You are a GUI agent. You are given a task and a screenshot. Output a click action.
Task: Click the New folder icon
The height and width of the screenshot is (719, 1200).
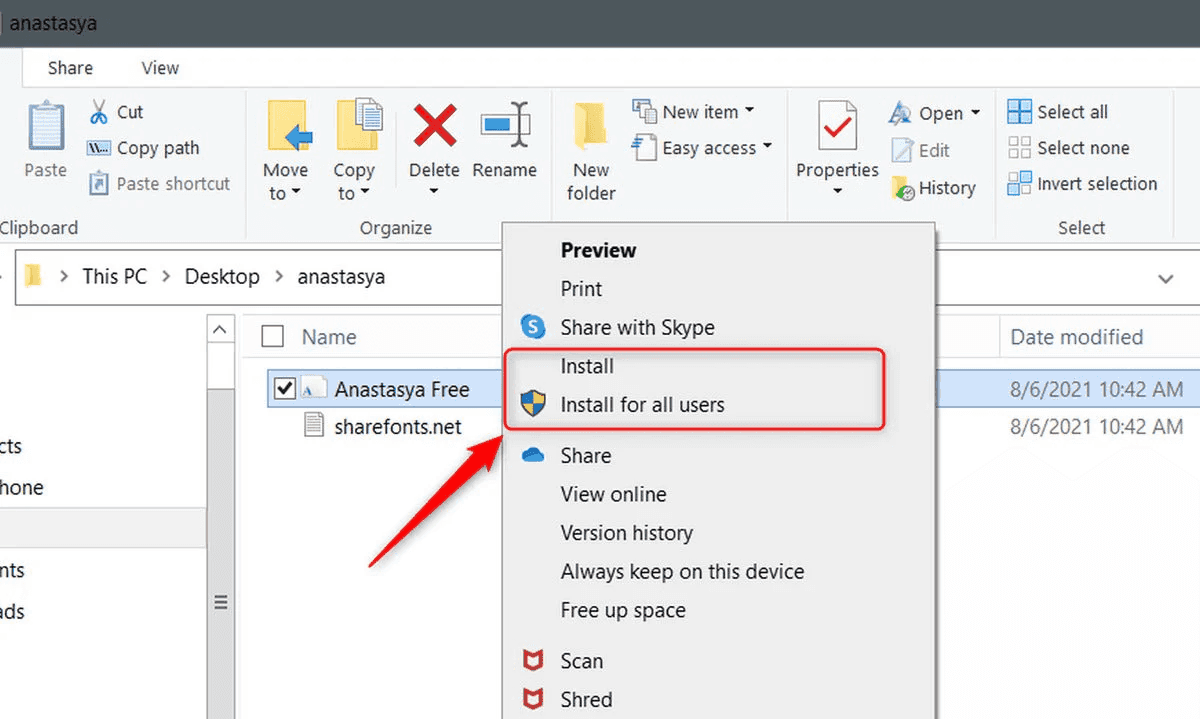click(591, 126)
